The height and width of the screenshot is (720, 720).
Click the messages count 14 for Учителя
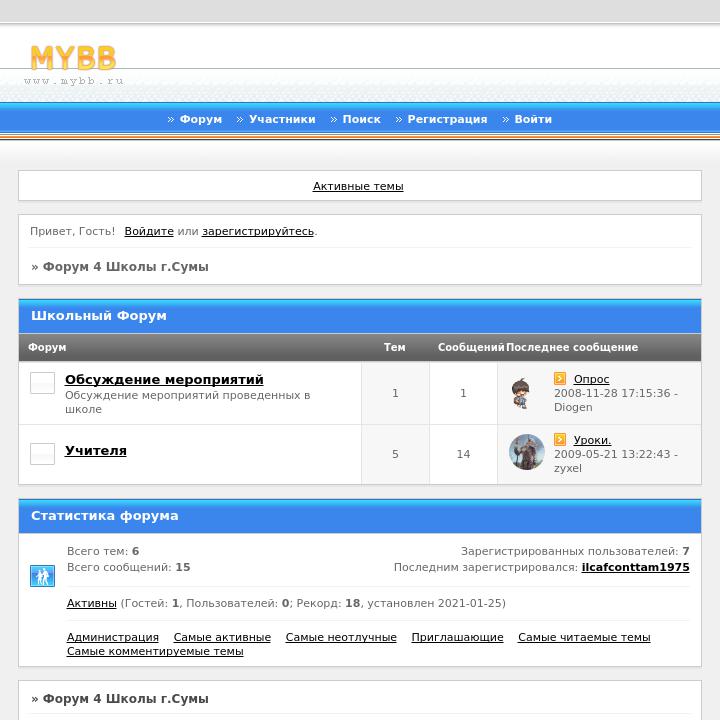tap(463, 454)
